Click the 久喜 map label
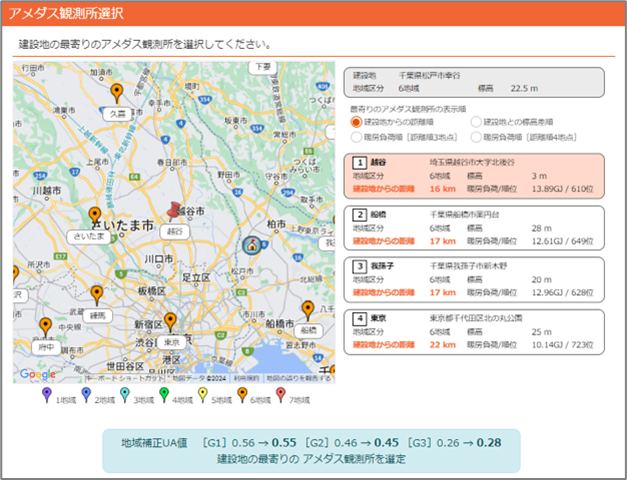This screenshot has height=480, width=627. click(x=118, y=114)
